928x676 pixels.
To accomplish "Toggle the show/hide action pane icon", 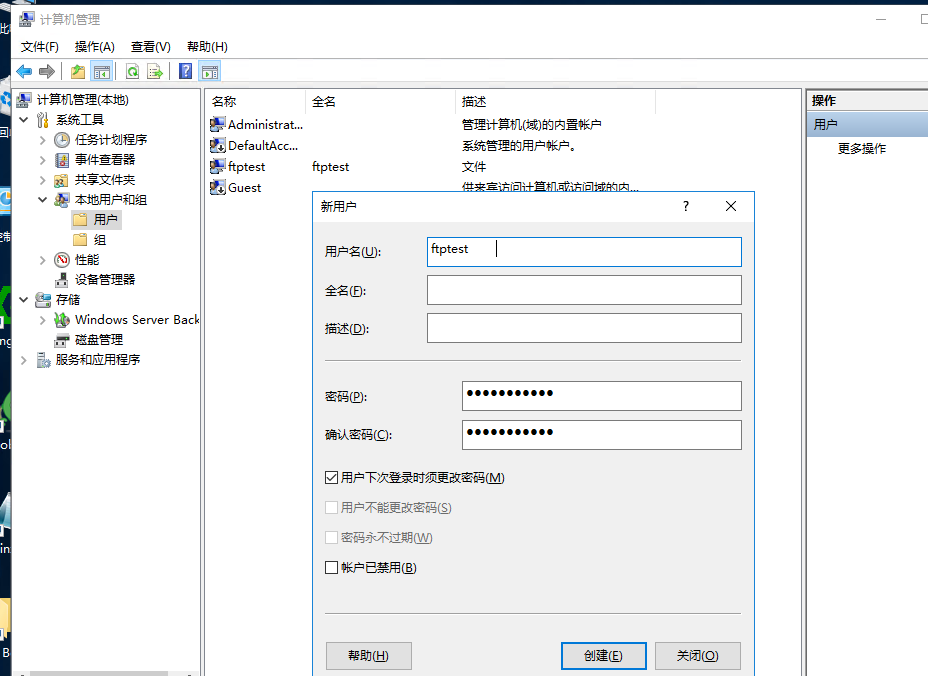I will tap(210, 72).
